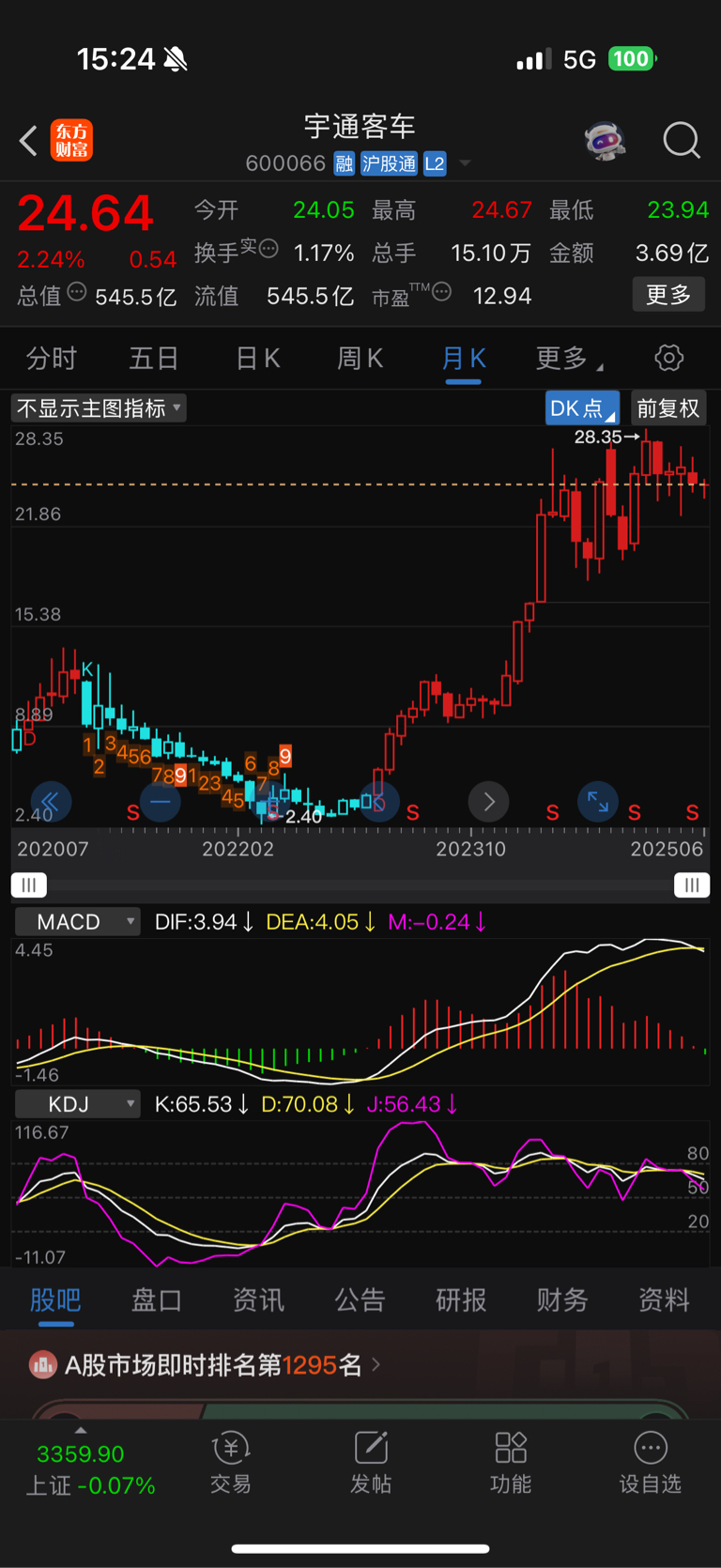
Task: Open the 资料 company profile tab
Action: tap(664, 1299)
